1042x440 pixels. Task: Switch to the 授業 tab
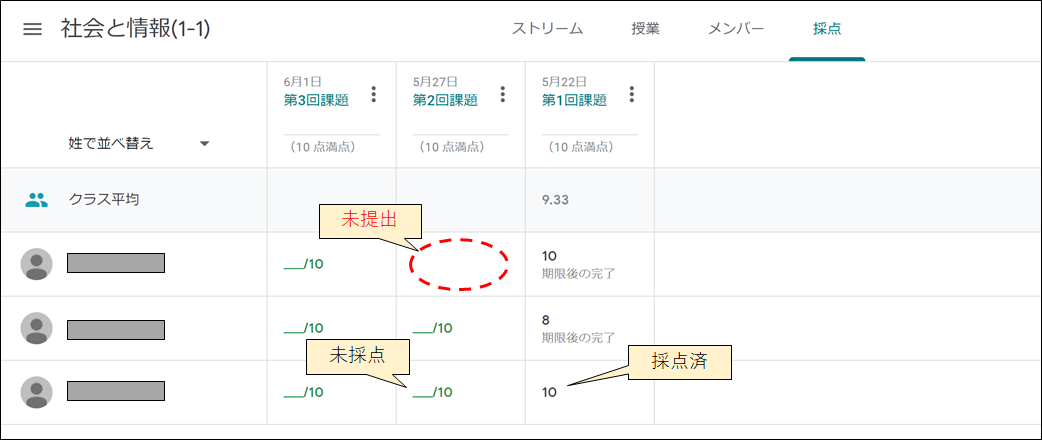click(x=645, y=29)
